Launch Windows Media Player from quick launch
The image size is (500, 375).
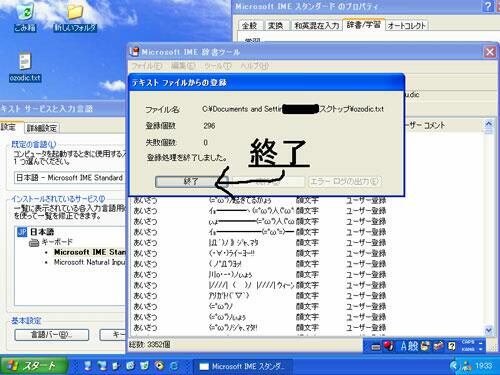[x=159, y=366]
